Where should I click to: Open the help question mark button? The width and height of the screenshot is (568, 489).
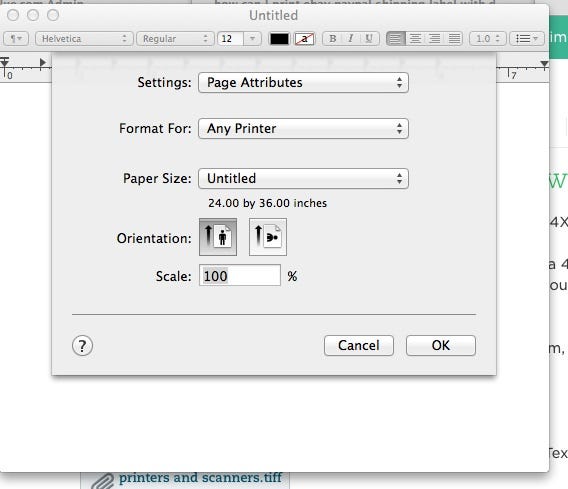pyautogui.click(x=83, y=346)
